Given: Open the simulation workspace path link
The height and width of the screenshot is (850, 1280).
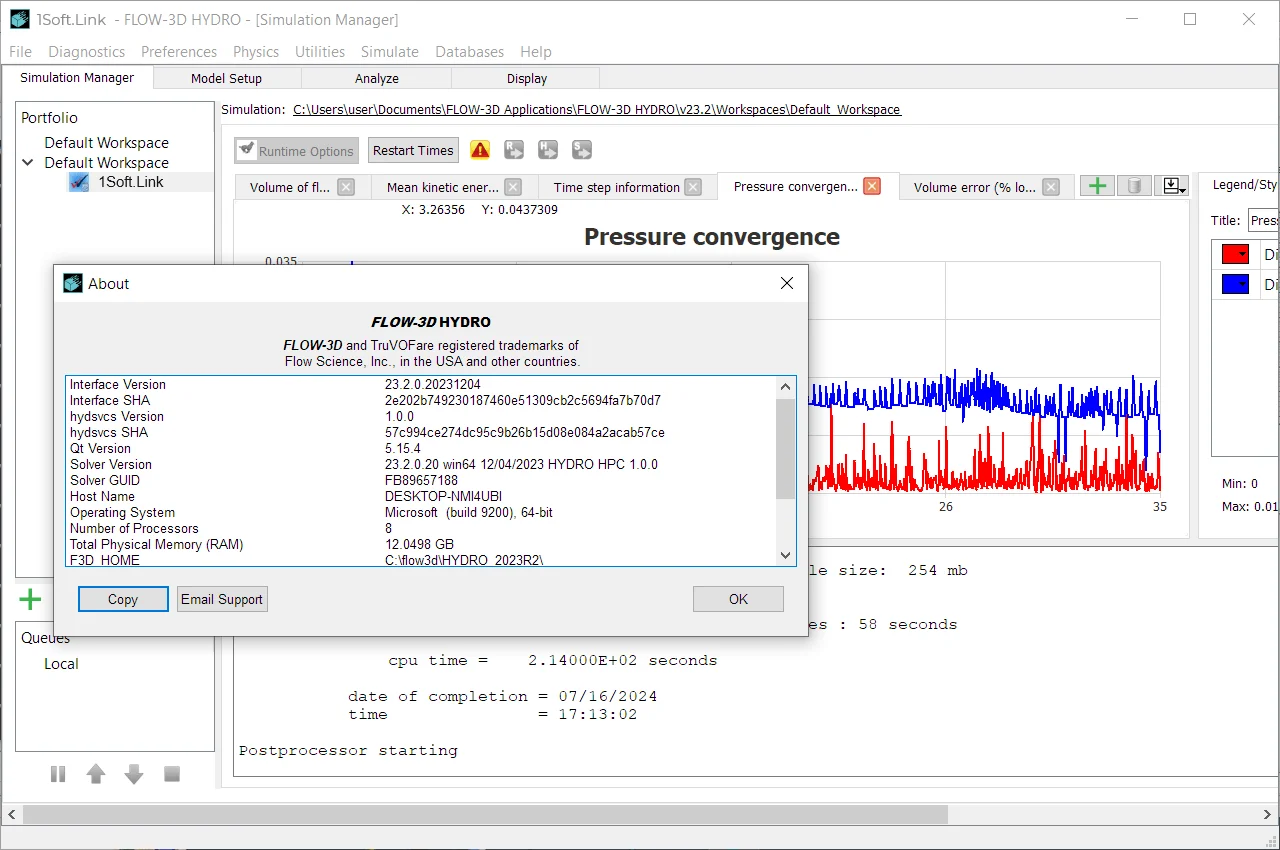Looking at the screenshot, I should click(597, 109).
